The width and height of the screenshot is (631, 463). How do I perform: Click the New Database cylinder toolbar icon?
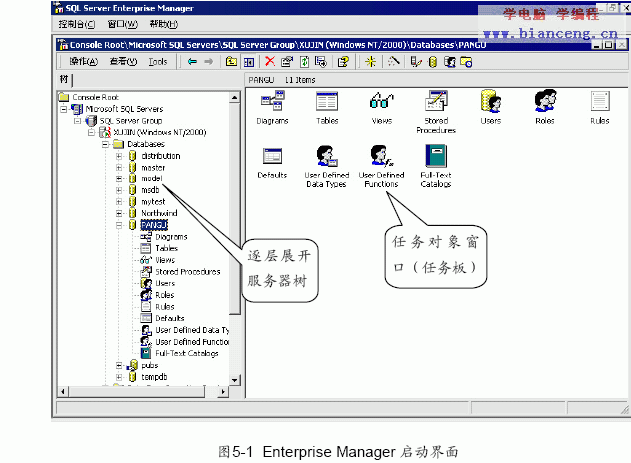(433, 62)
